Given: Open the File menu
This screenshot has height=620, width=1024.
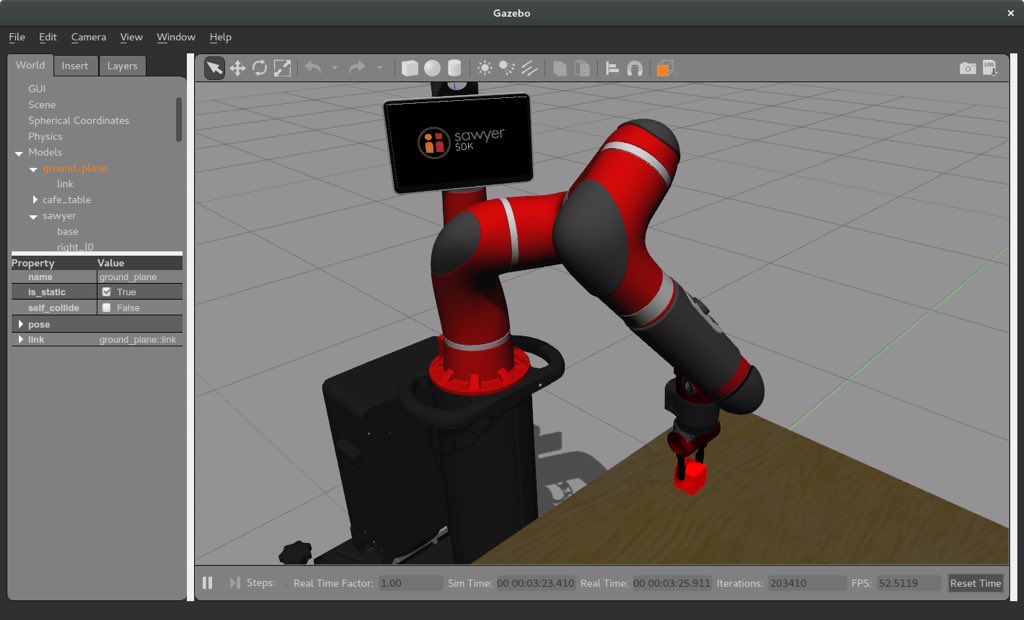Looking at the screenshot, I should (x=17, y=37).
